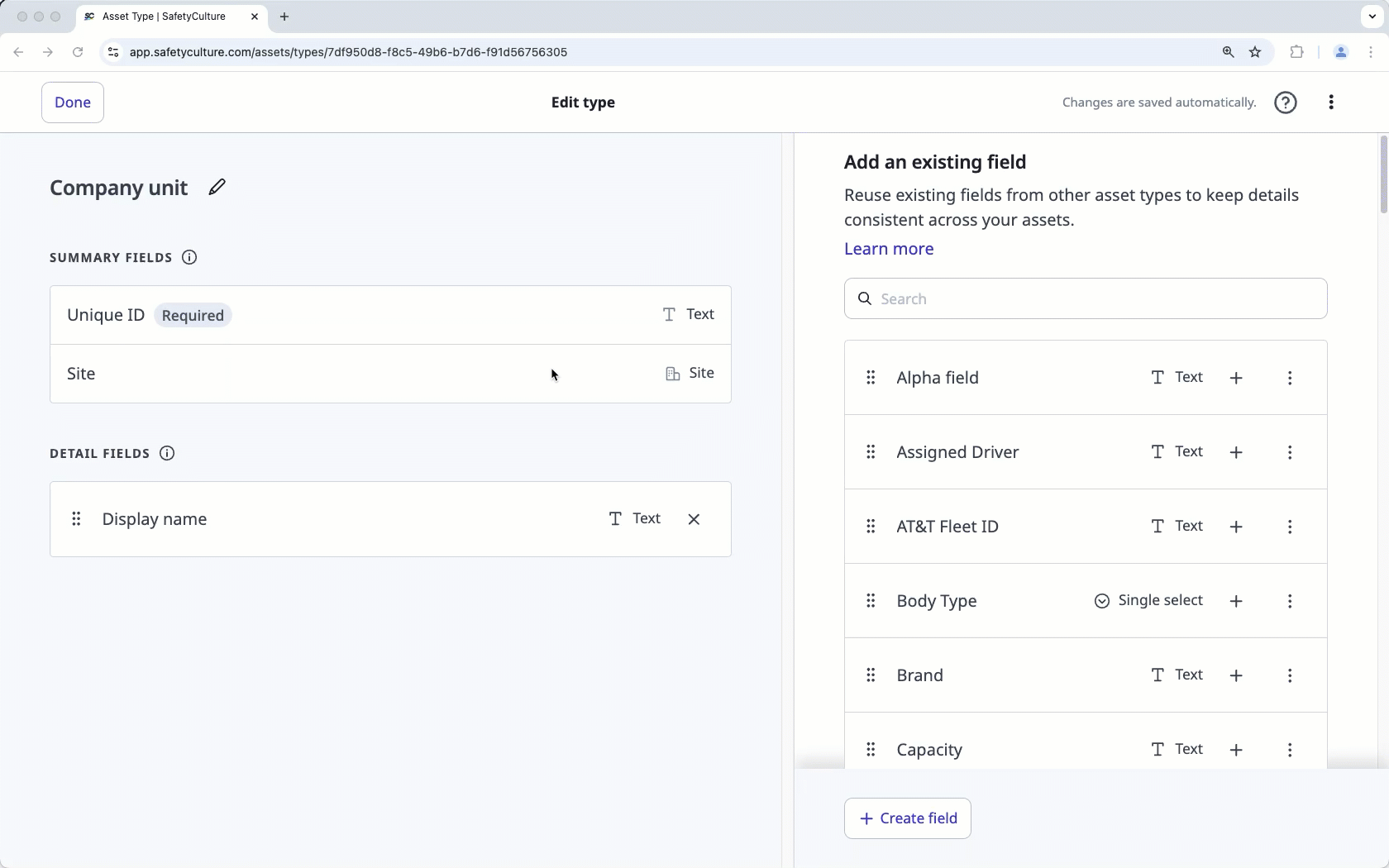Screen dimensions: 1389x868
Task: Add the Alpha field to this type
Action: coord(1236,378)
